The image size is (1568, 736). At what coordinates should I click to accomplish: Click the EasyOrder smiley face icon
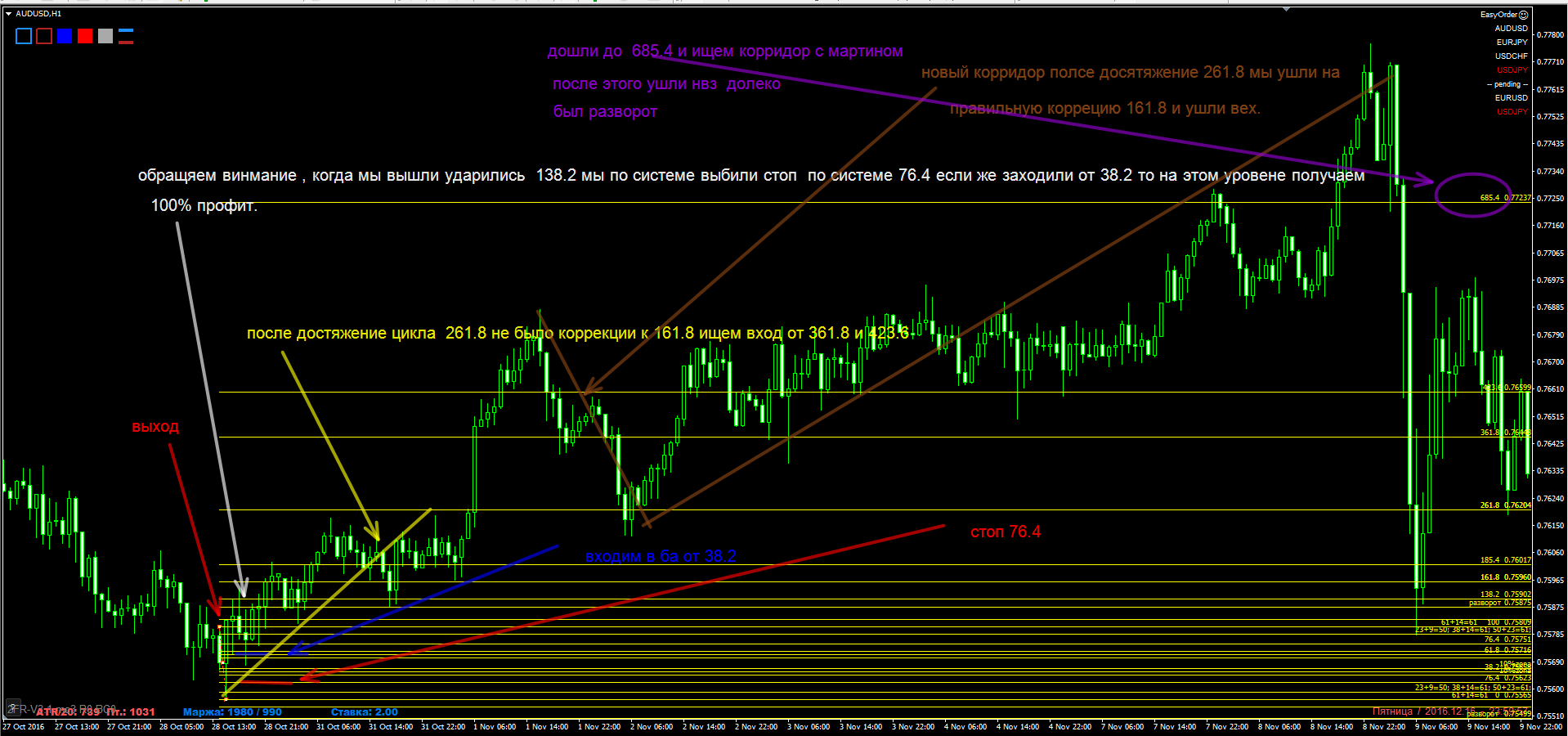click(1524, 15)
